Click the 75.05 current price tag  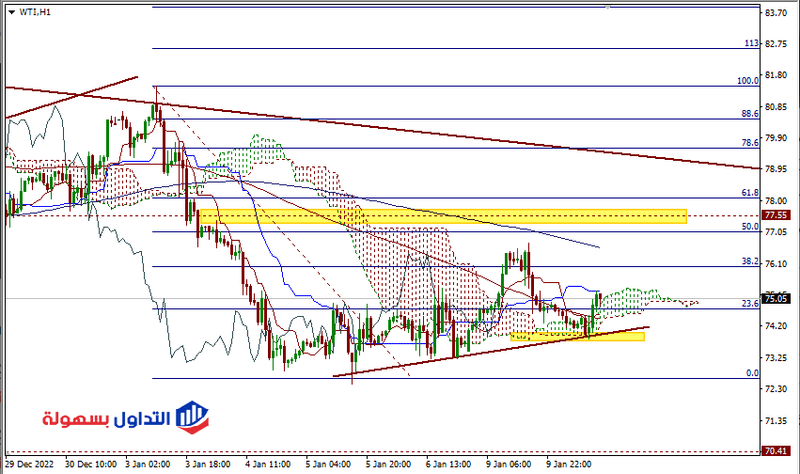[x=776, y=298]
